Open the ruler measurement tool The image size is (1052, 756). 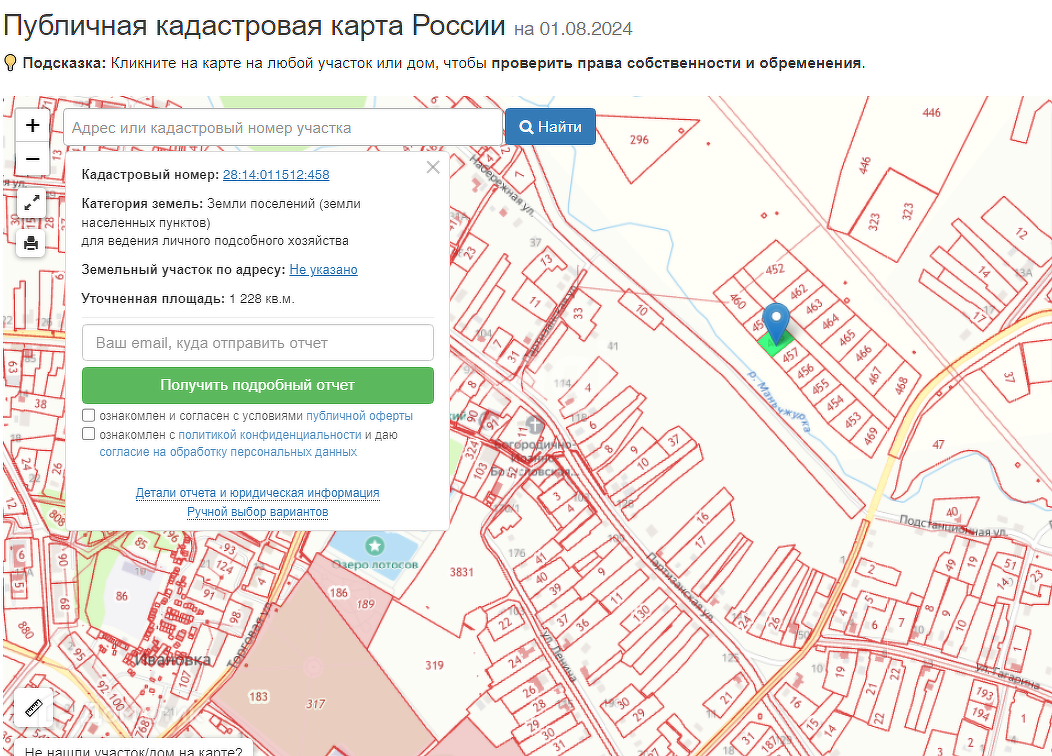pyautogui.click(x=33, y=708)
